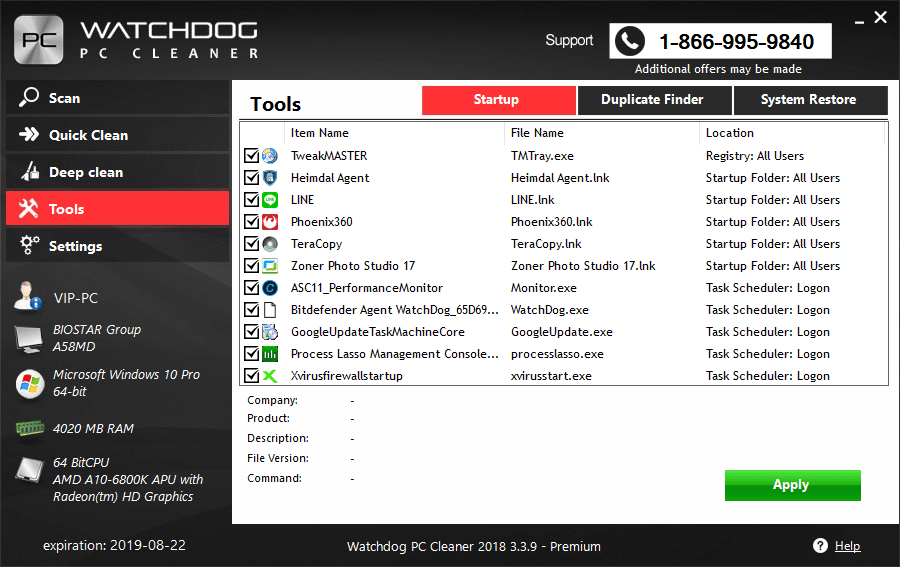The image size is (900, 567).
Task: Click the Xvirusfirewallstartup green X icon
Action: [270, 376]
